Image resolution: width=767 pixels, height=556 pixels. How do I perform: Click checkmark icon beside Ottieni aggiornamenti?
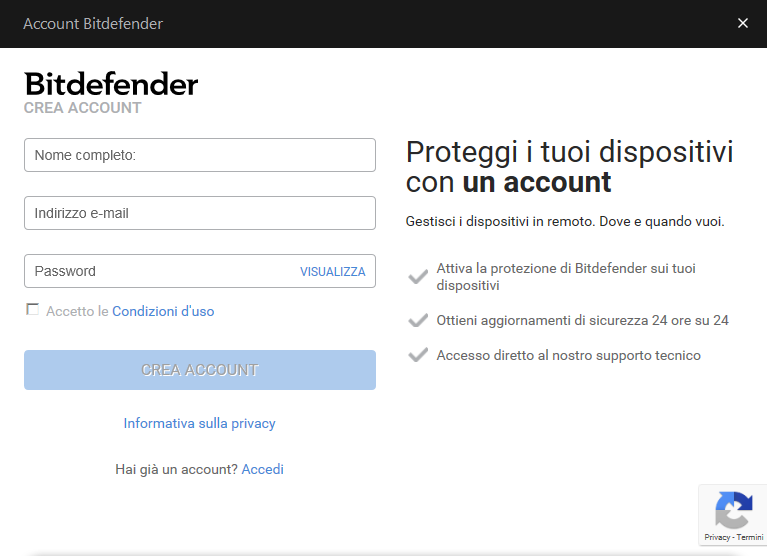pyautogui.click(x=419, y=321)
